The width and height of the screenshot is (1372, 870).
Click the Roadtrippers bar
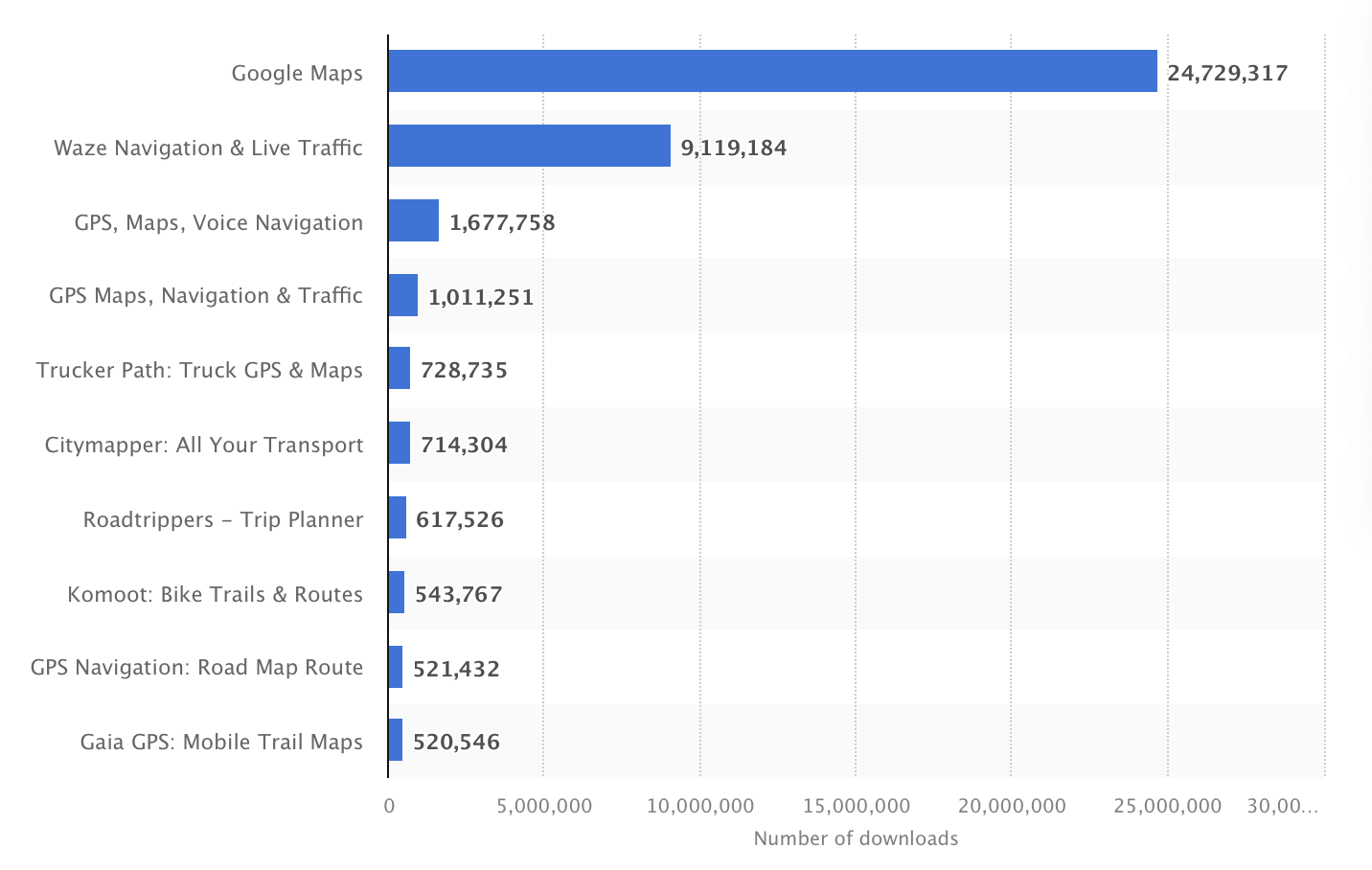(x=398, y=517)
